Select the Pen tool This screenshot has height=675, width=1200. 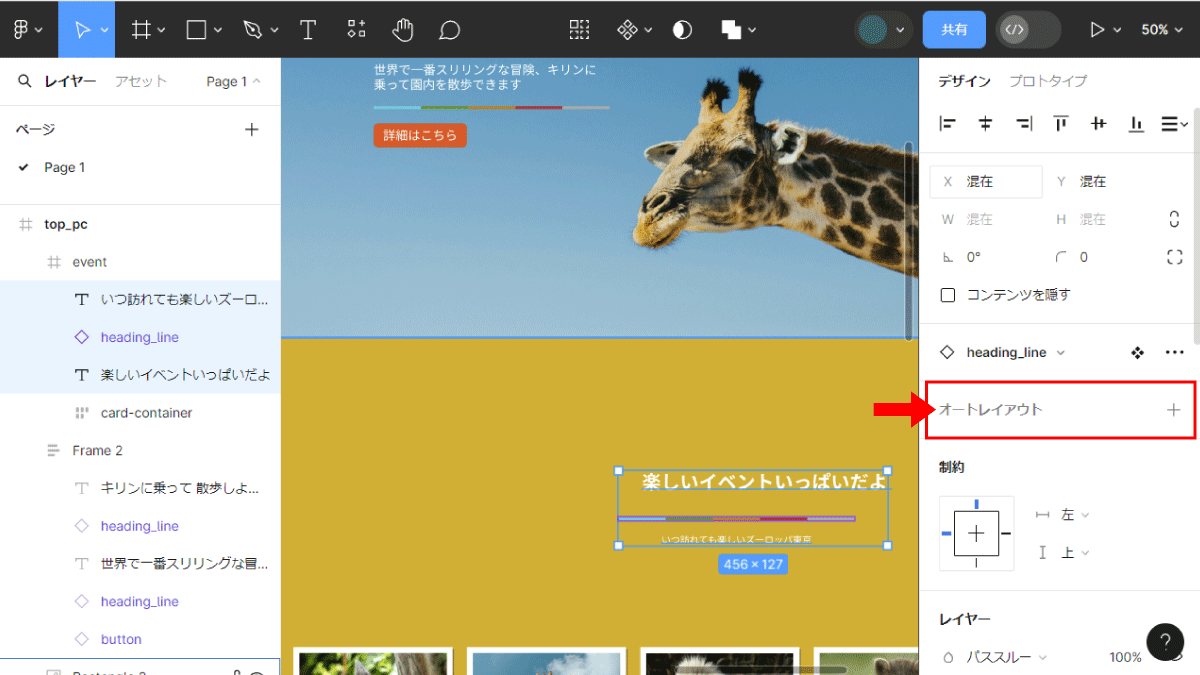[x=254, y=30]
